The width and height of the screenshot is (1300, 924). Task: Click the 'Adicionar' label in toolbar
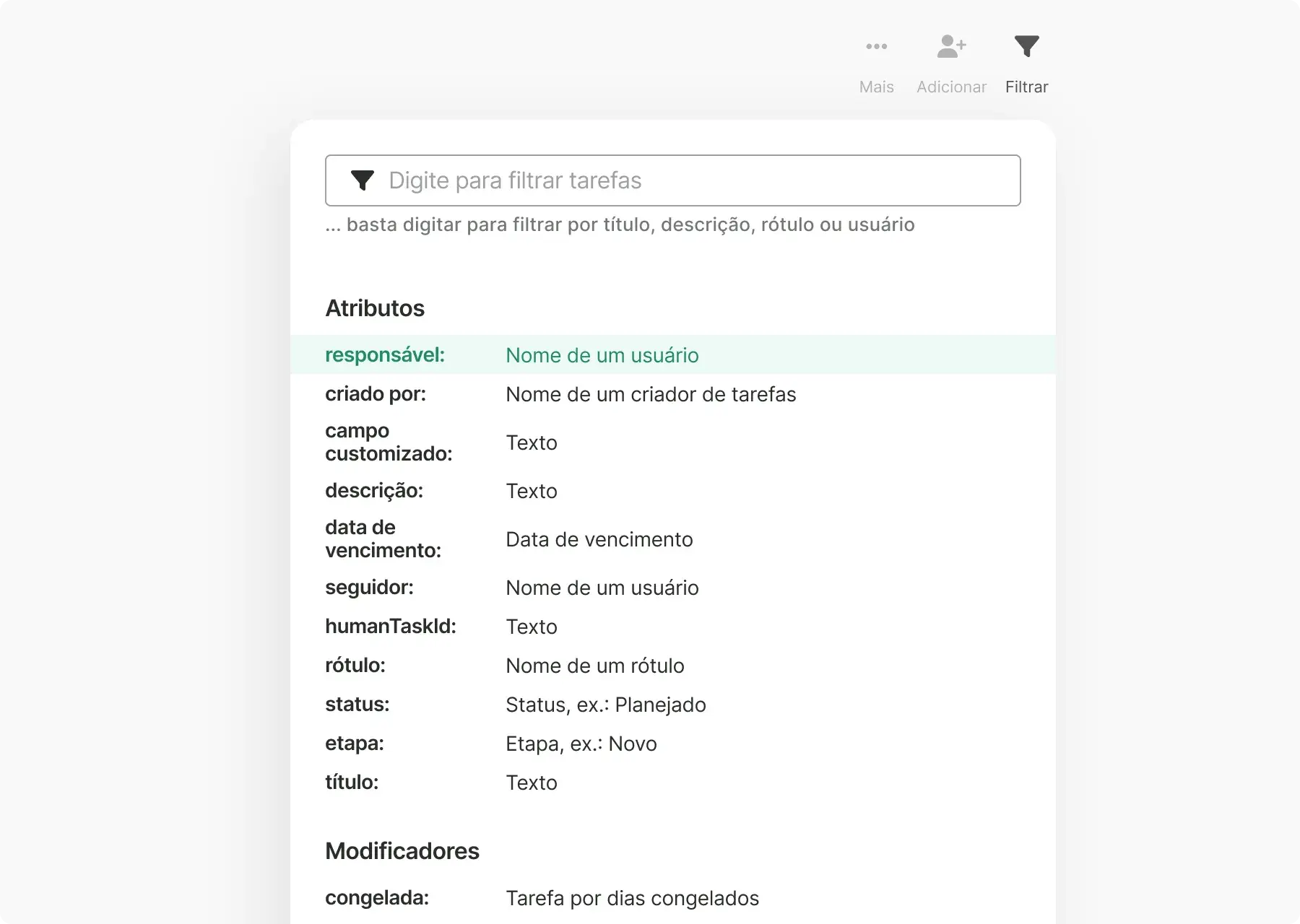coord(951,87)
